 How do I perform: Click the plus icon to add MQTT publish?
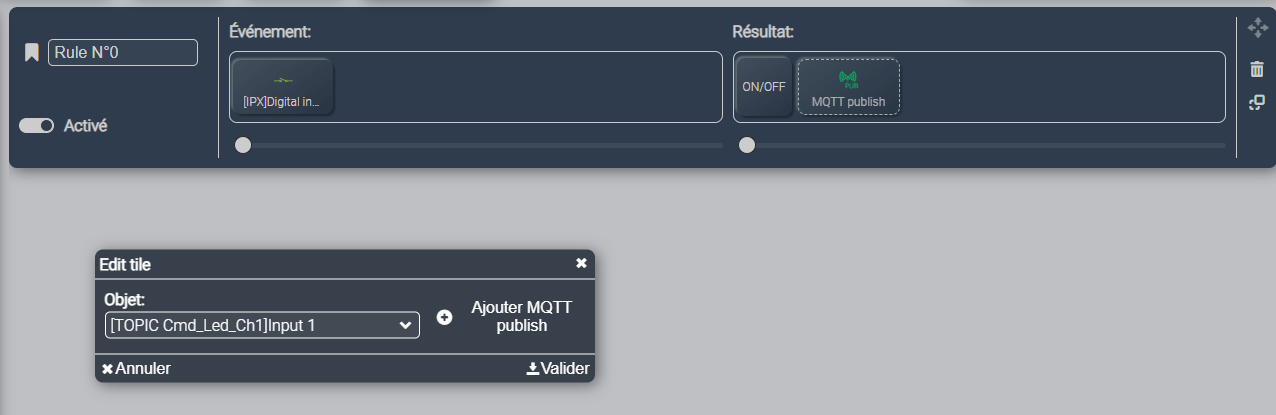445,317
